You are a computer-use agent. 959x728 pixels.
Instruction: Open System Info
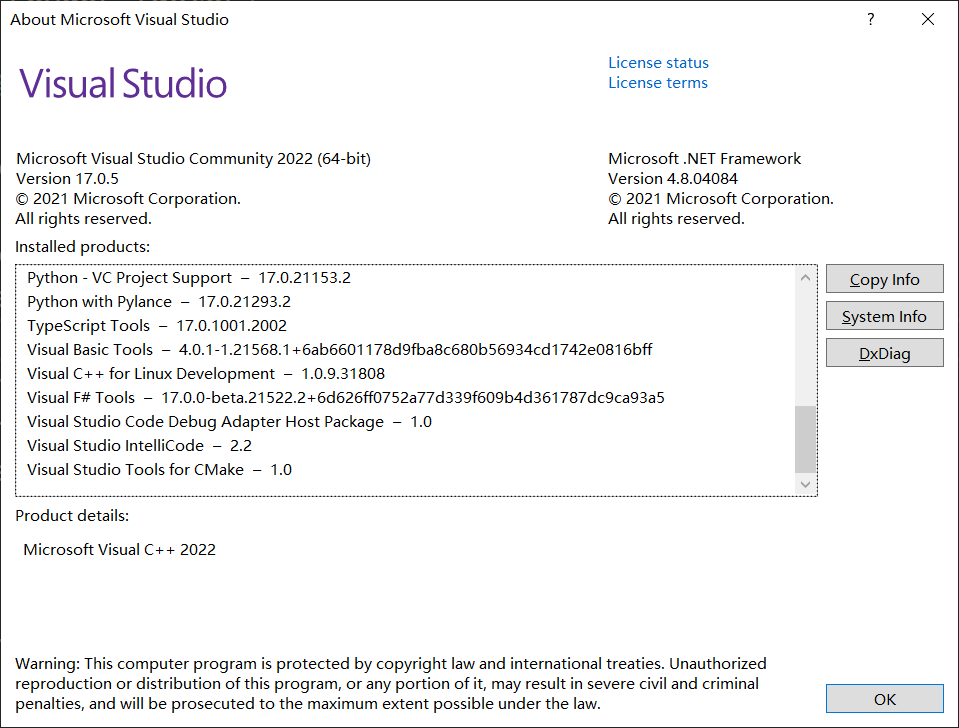[x=884, y=316]
